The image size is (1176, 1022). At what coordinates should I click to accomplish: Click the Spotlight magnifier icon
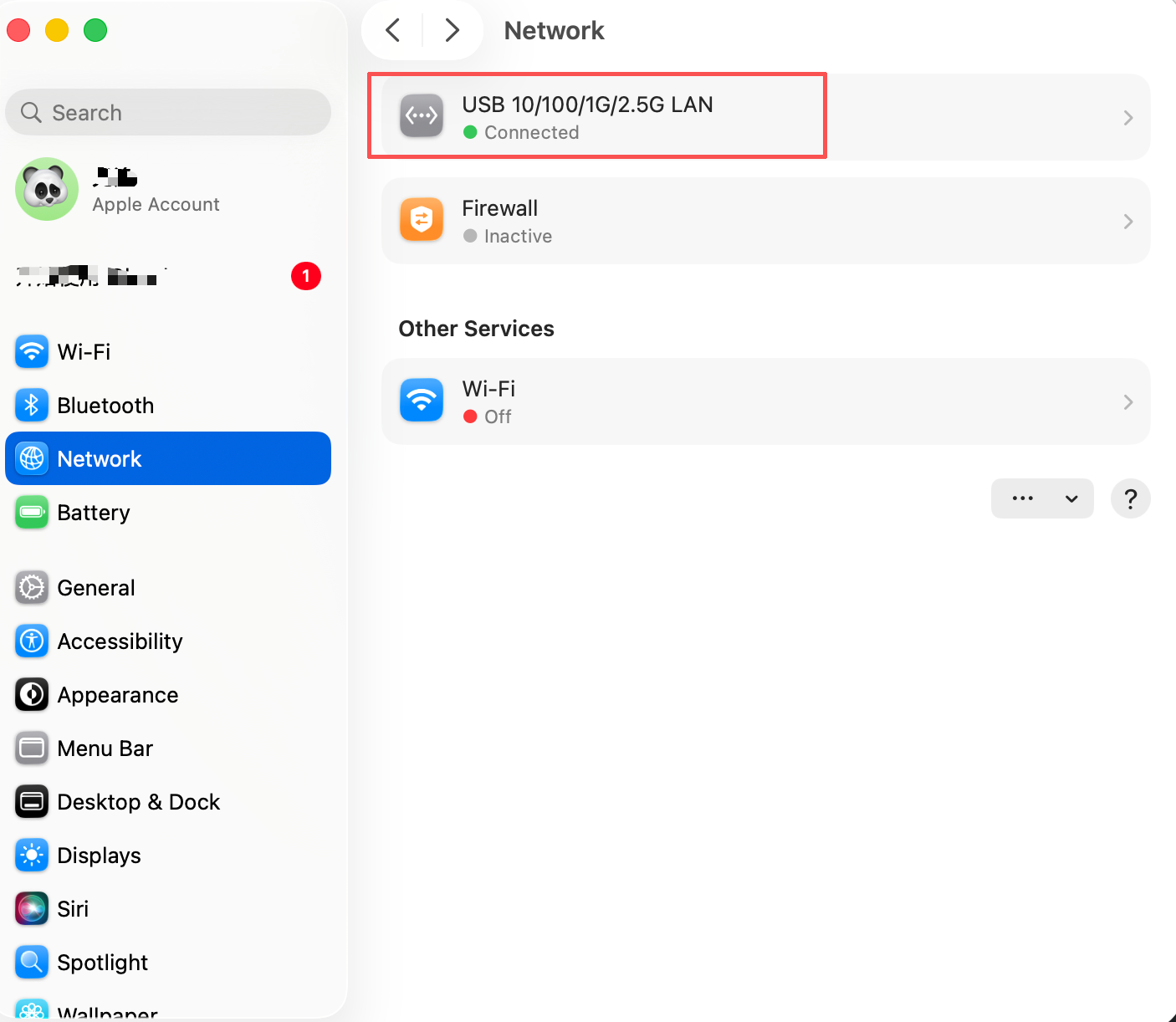[32, 963]
